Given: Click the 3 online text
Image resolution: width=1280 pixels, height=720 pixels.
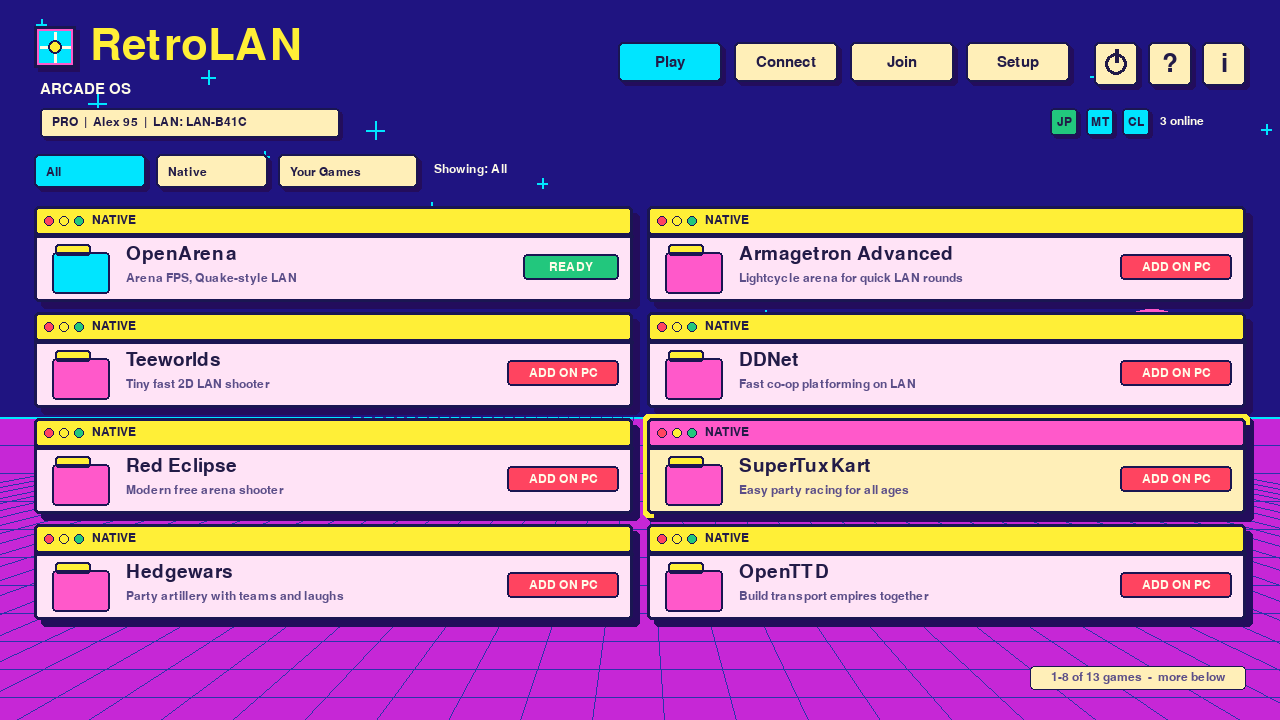Looking at the screenshot, I should pyautogui.click(x=1181, y=121).
